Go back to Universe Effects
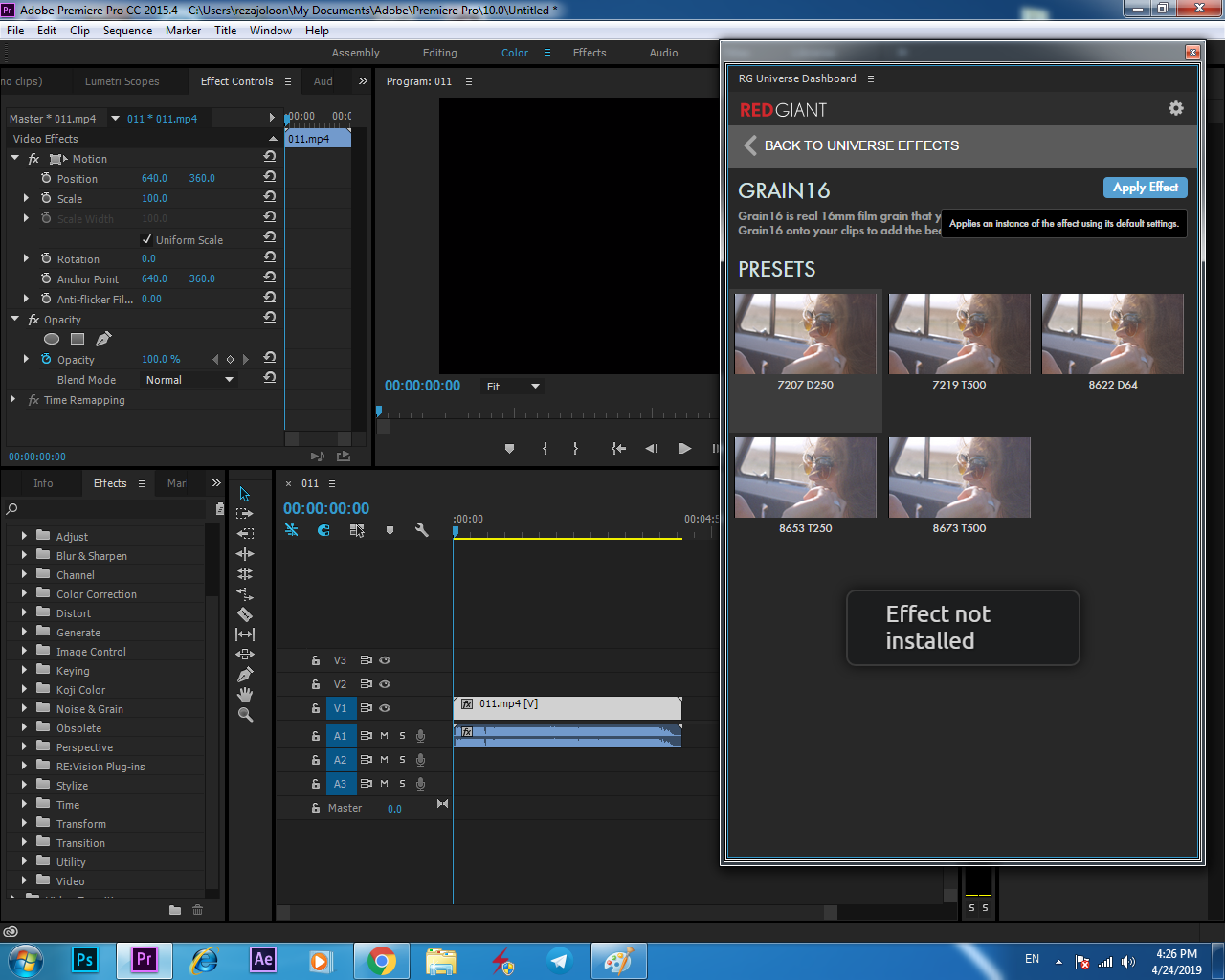Screen dimensions: 1225x980 click(x=852, y=145)
